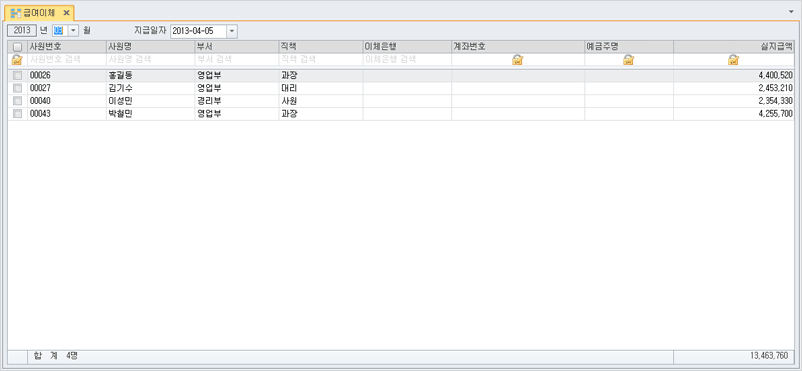
Task: Sort by the 예금주명 column header
Action: 629,47
